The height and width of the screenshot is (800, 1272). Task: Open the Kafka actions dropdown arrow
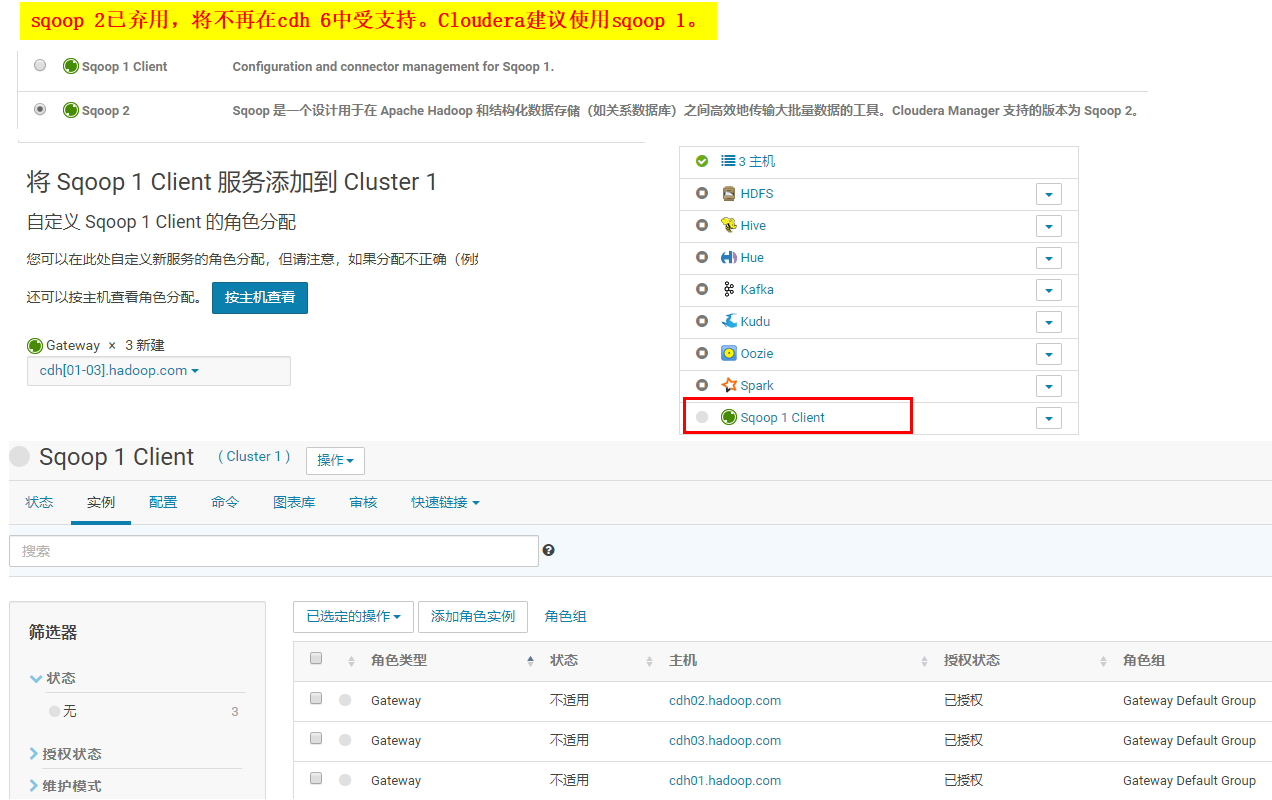click(1048, 290)
